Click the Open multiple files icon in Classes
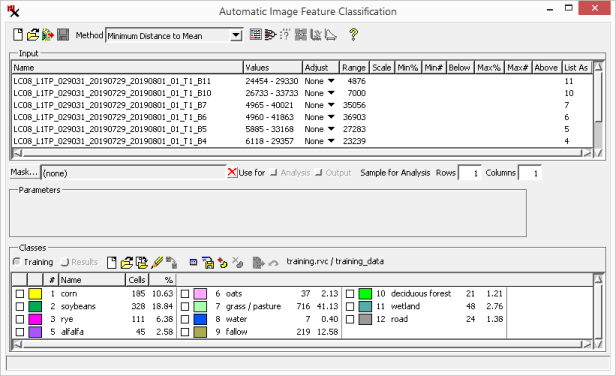 tap(141, 262)
